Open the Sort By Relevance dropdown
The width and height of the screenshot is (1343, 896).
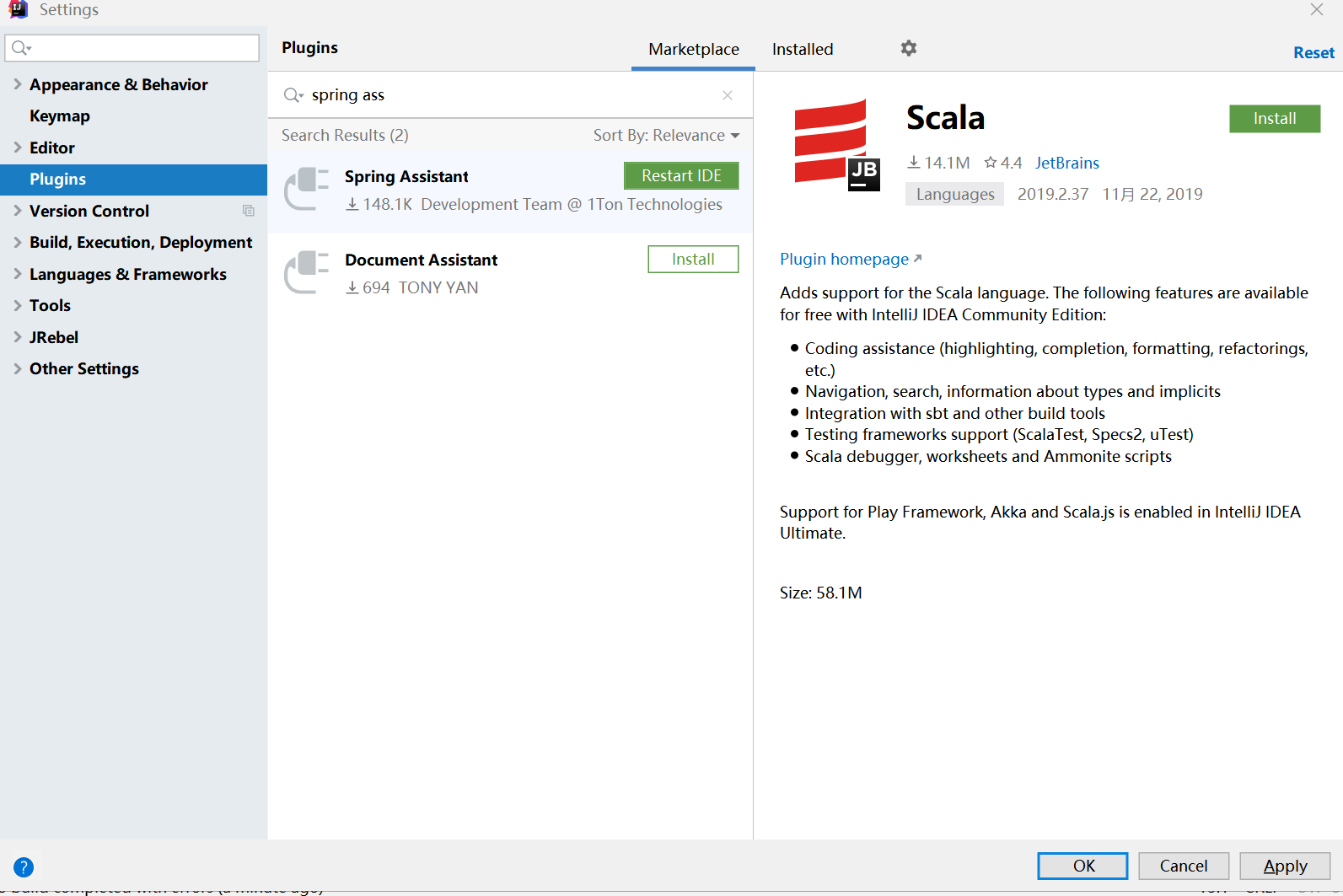point(666,136)
